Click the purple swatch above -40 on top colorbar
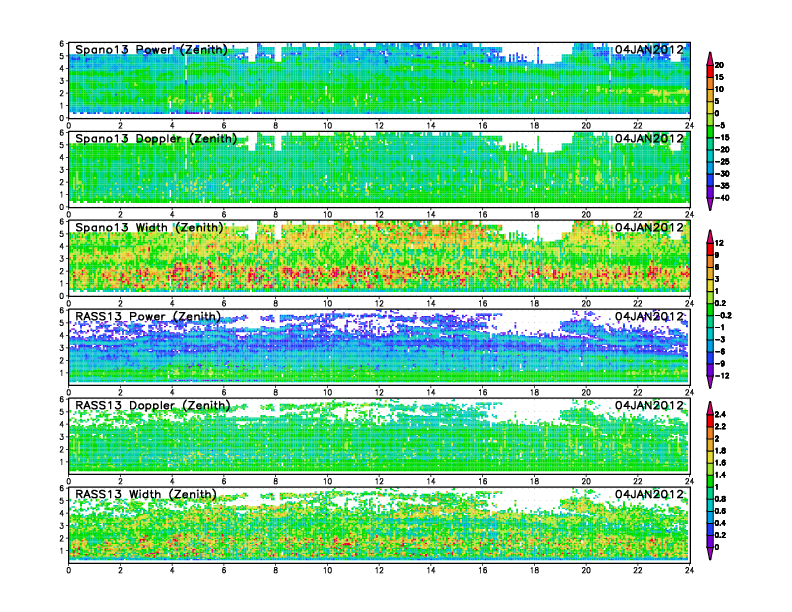The width and height of the screenshot is (792, 612). pos(710,192)
